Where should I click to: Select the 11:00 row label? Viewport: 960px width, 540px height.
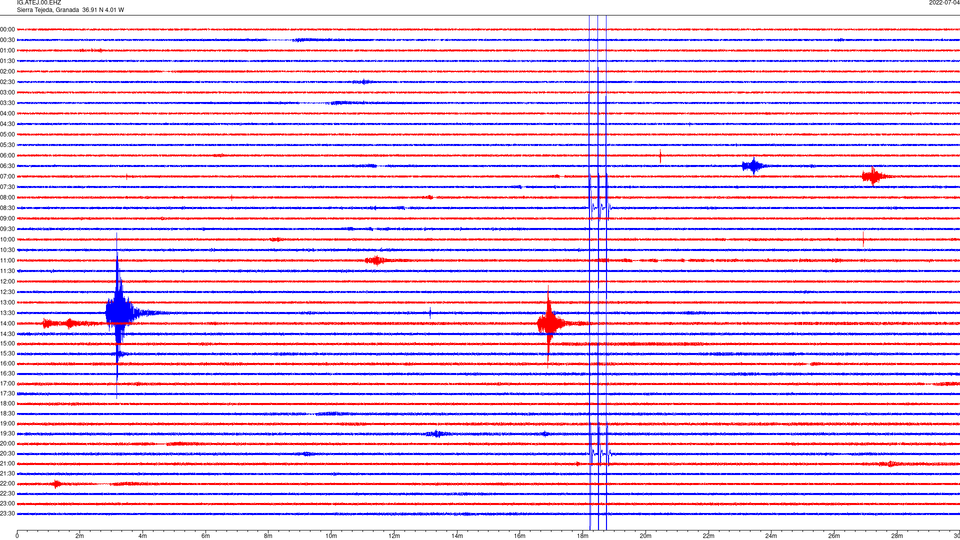click(7, 261)
